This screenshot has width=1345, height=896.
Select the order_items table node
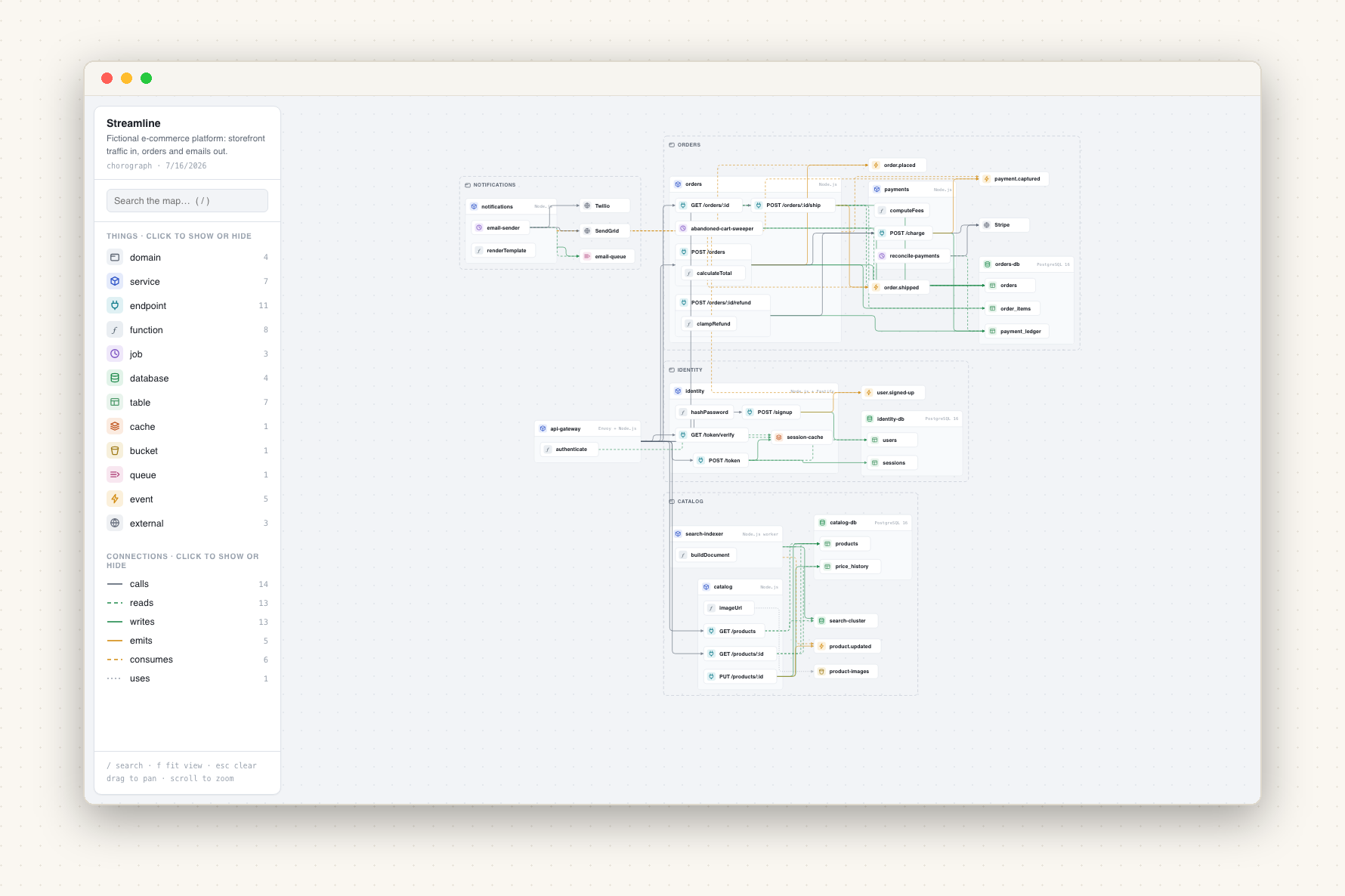click(x=1013, y=309)
